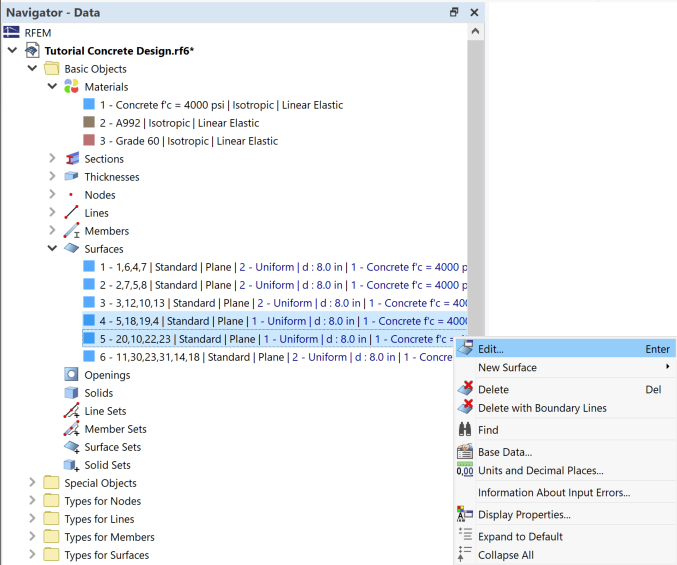Click the Nodes red dot icon
The image size is (677, 565).
tap(71, 195)
